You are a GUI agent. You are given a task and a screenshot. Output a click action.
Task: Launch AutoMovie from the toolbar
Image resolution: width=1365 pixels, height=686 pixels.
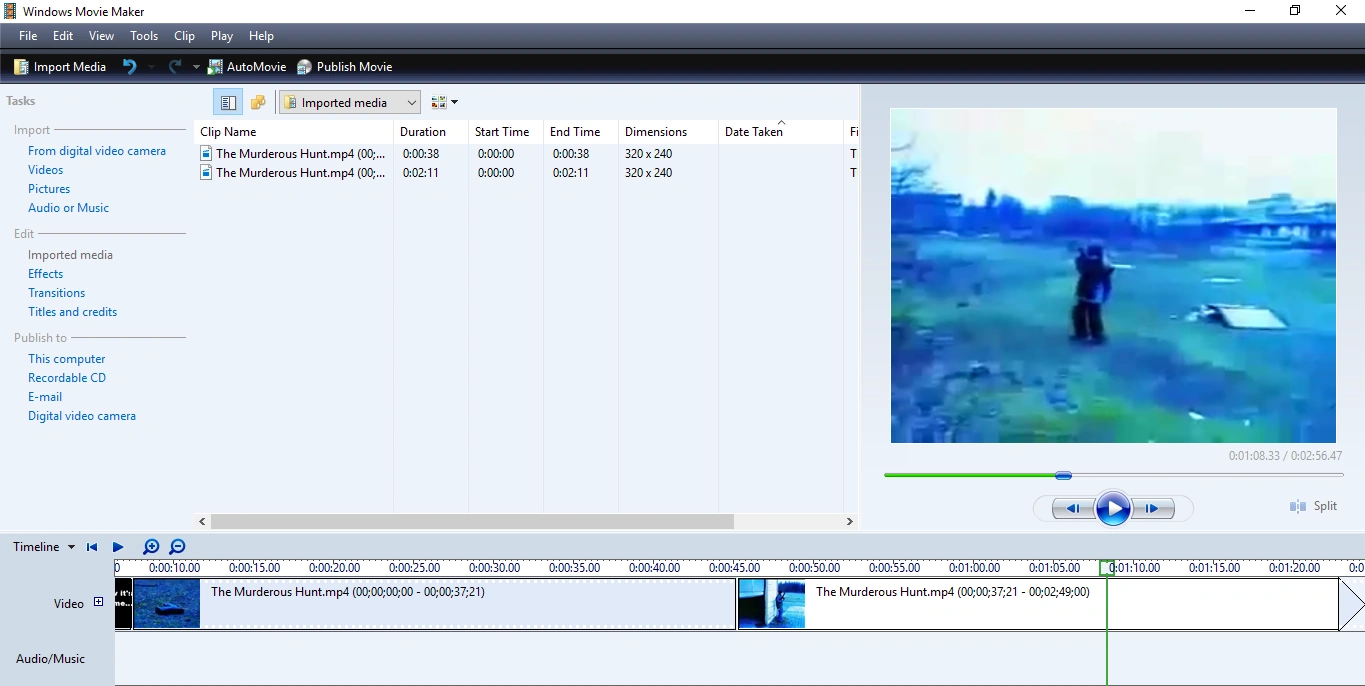coord(247,67)
